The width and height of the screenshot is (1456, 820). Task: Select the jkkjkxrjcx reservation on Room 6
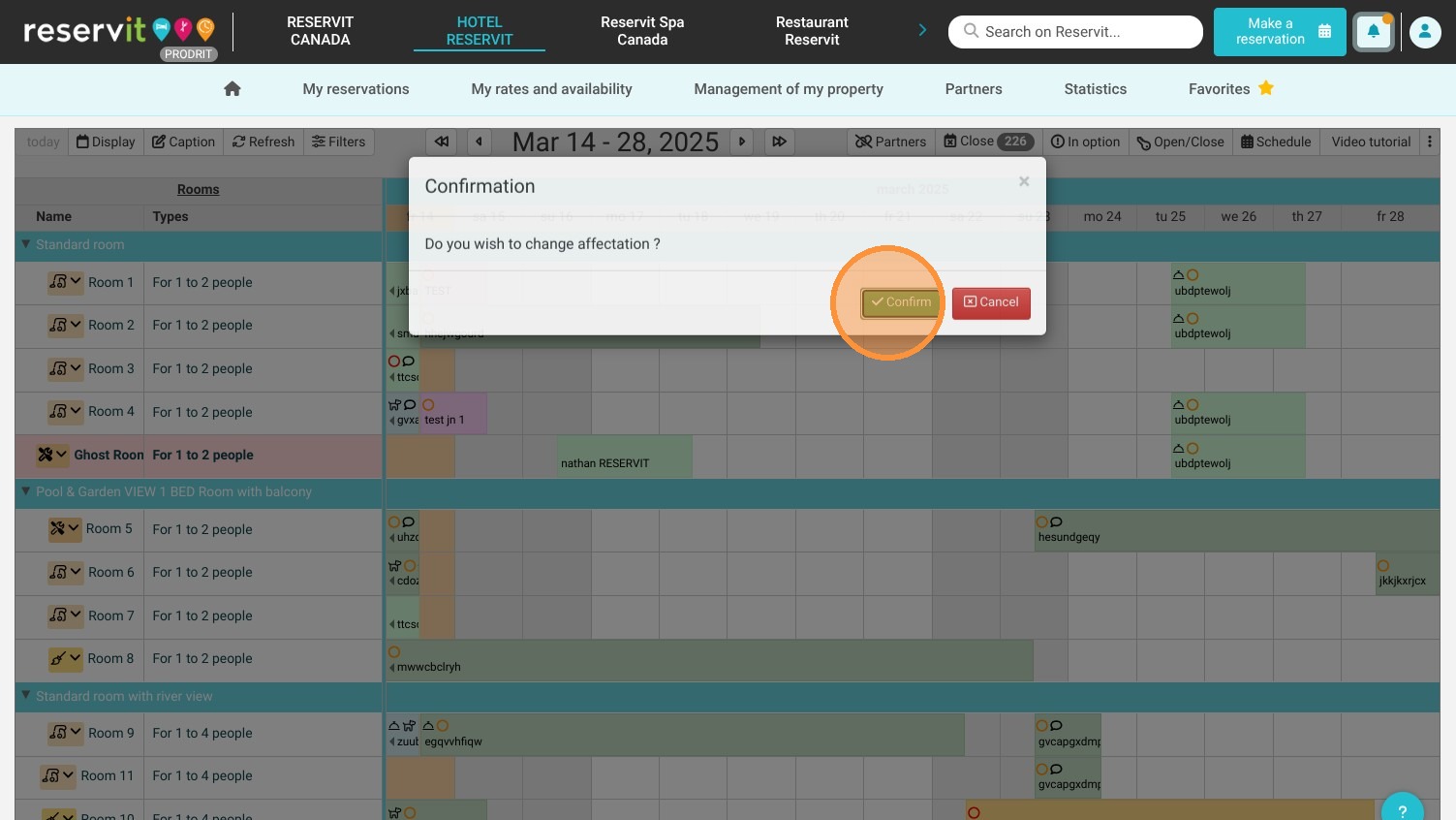(1408, 574)
